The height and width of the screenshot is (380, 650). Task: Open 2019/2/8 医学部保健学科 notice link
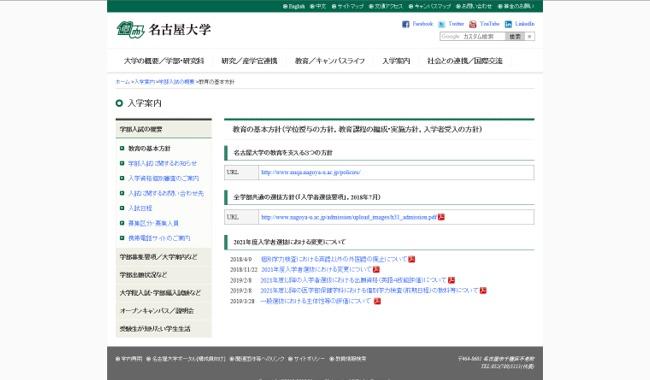pos(369,290)
